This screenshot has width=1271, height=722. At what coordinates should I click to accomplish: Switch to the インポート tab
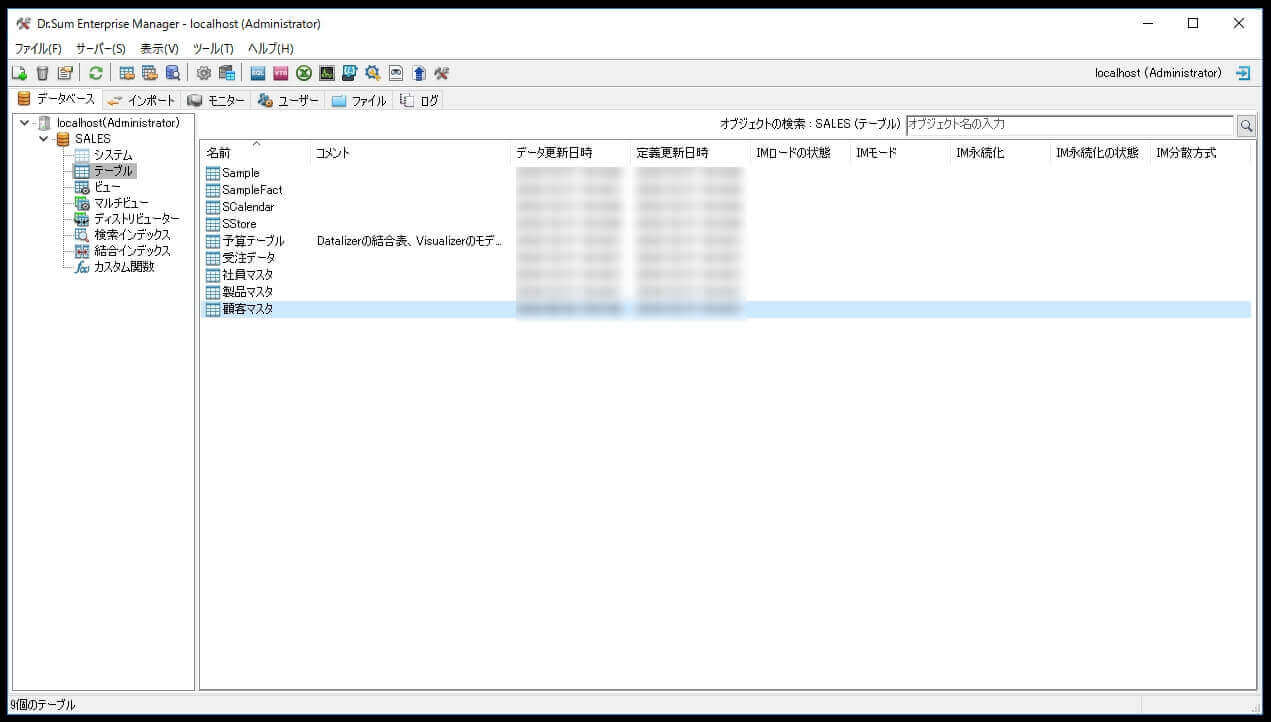point(141,99)
